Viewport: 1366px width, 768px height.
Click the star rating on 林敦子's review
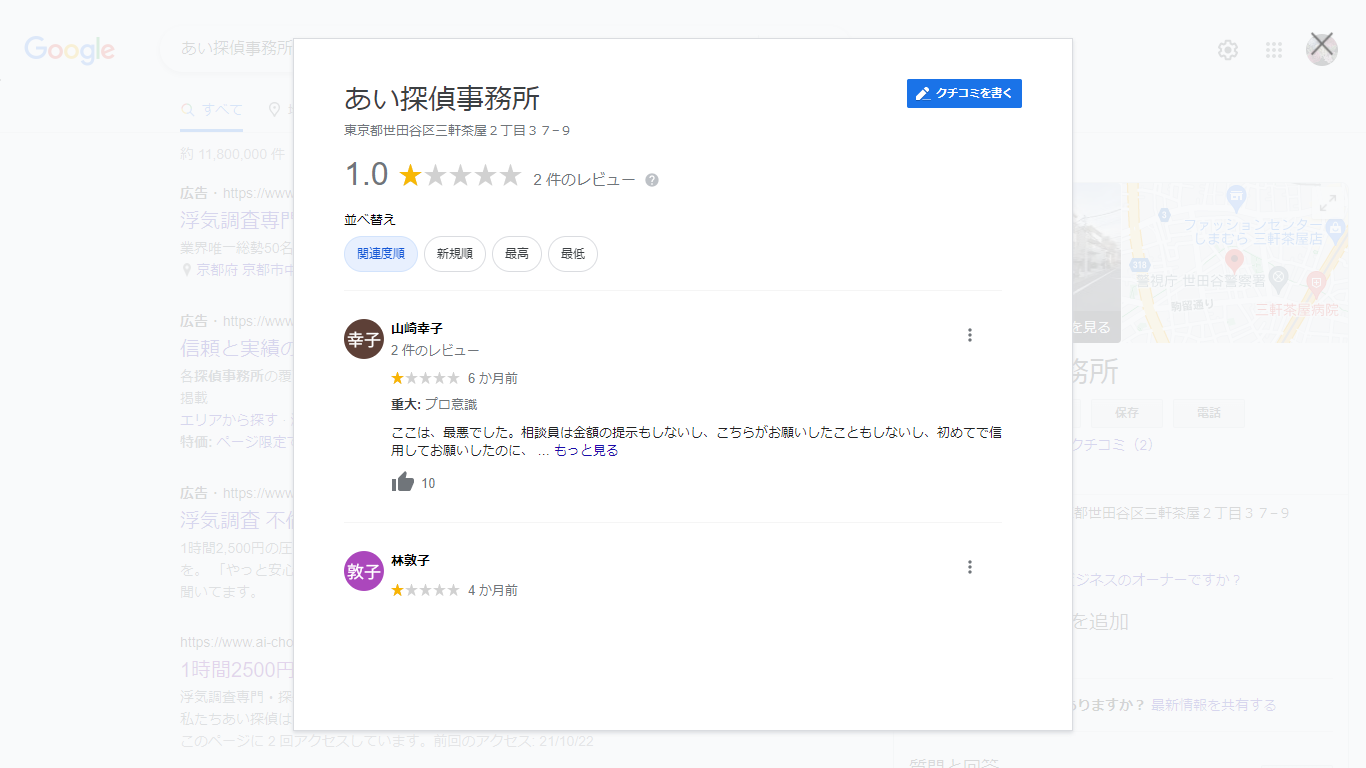(425, 590)
